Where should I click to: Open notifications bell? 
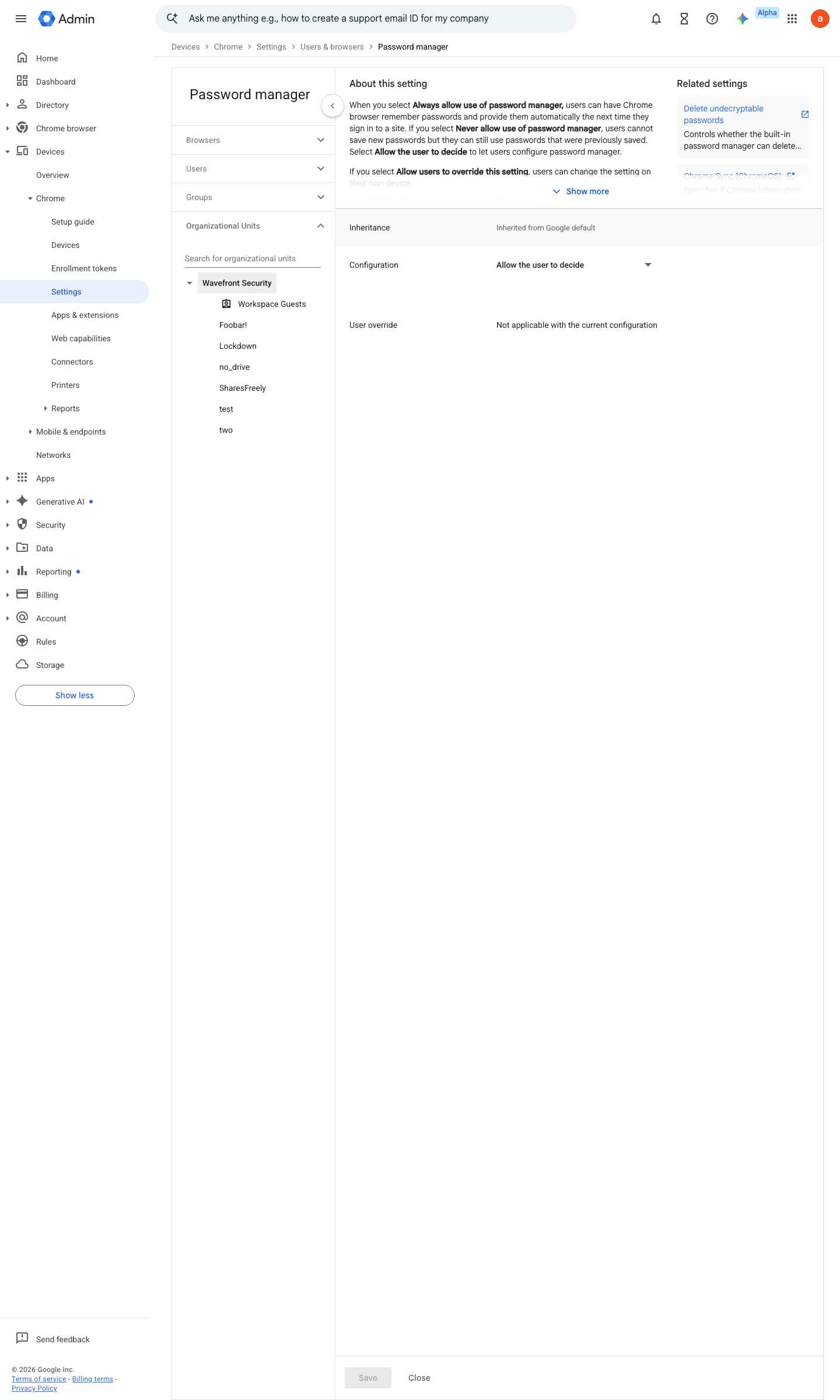(x=656, y=19)
